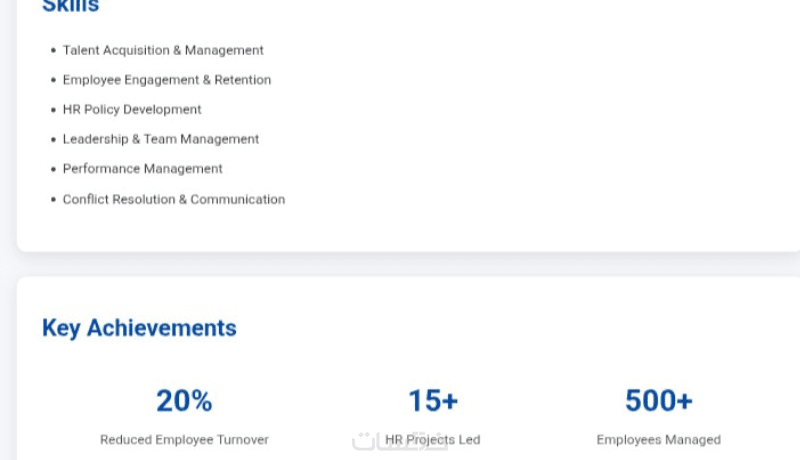Select the HR Projects Led caption
The image size is (800, 460).
(433, 439)
